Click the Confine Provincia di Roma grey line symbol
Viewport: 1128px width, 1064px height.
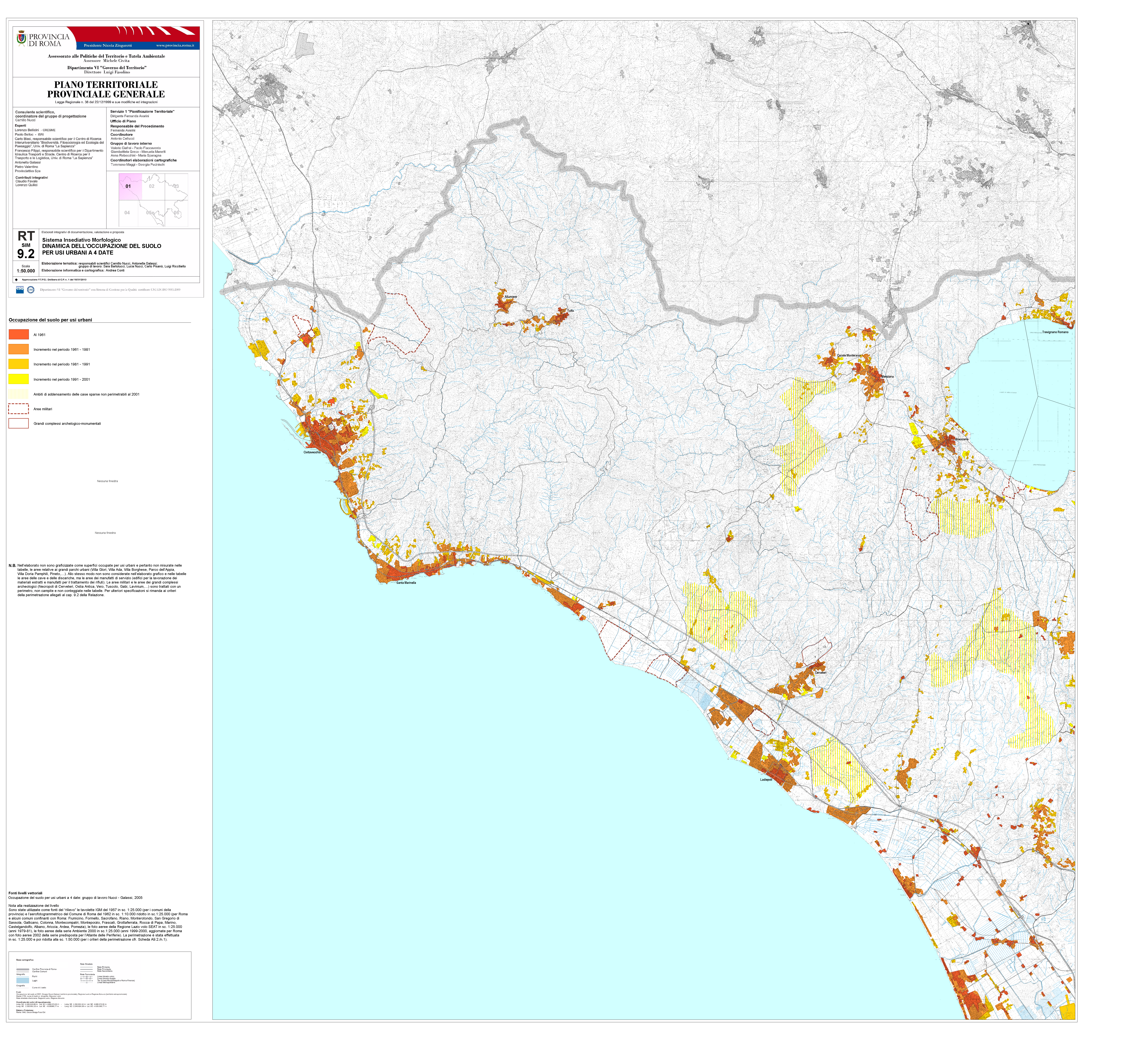(x=23, y=969)
